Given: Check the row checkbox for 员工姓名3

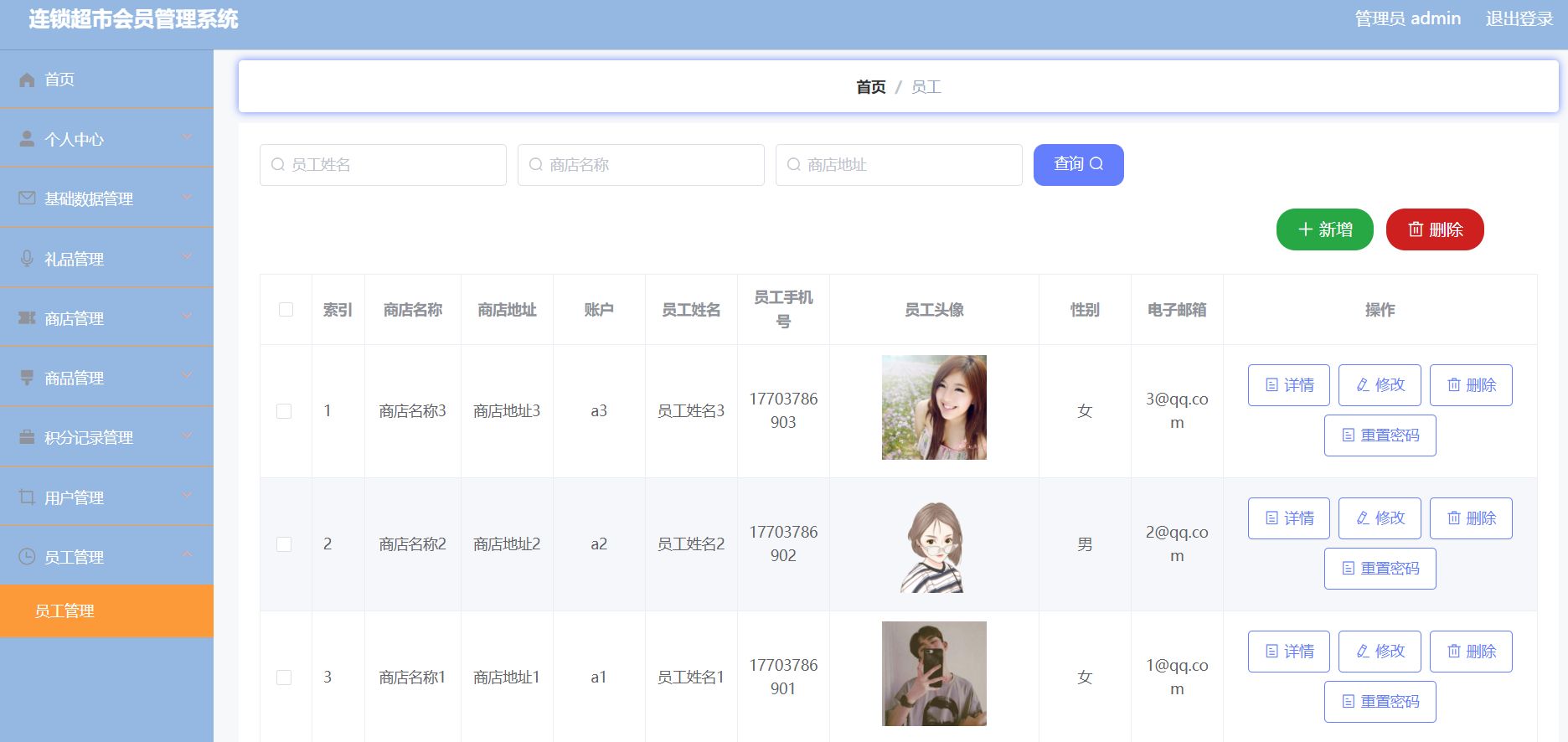Looking at the screenshot, I should pos(284,411).
